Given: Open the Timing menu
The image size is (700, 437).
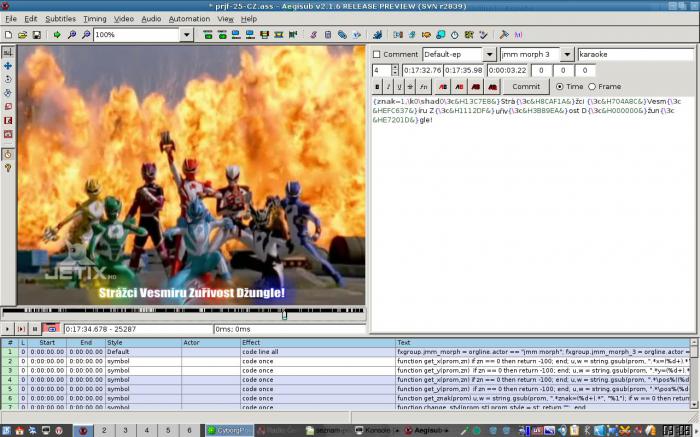Looking at the screenshot, I should [95, 19].
